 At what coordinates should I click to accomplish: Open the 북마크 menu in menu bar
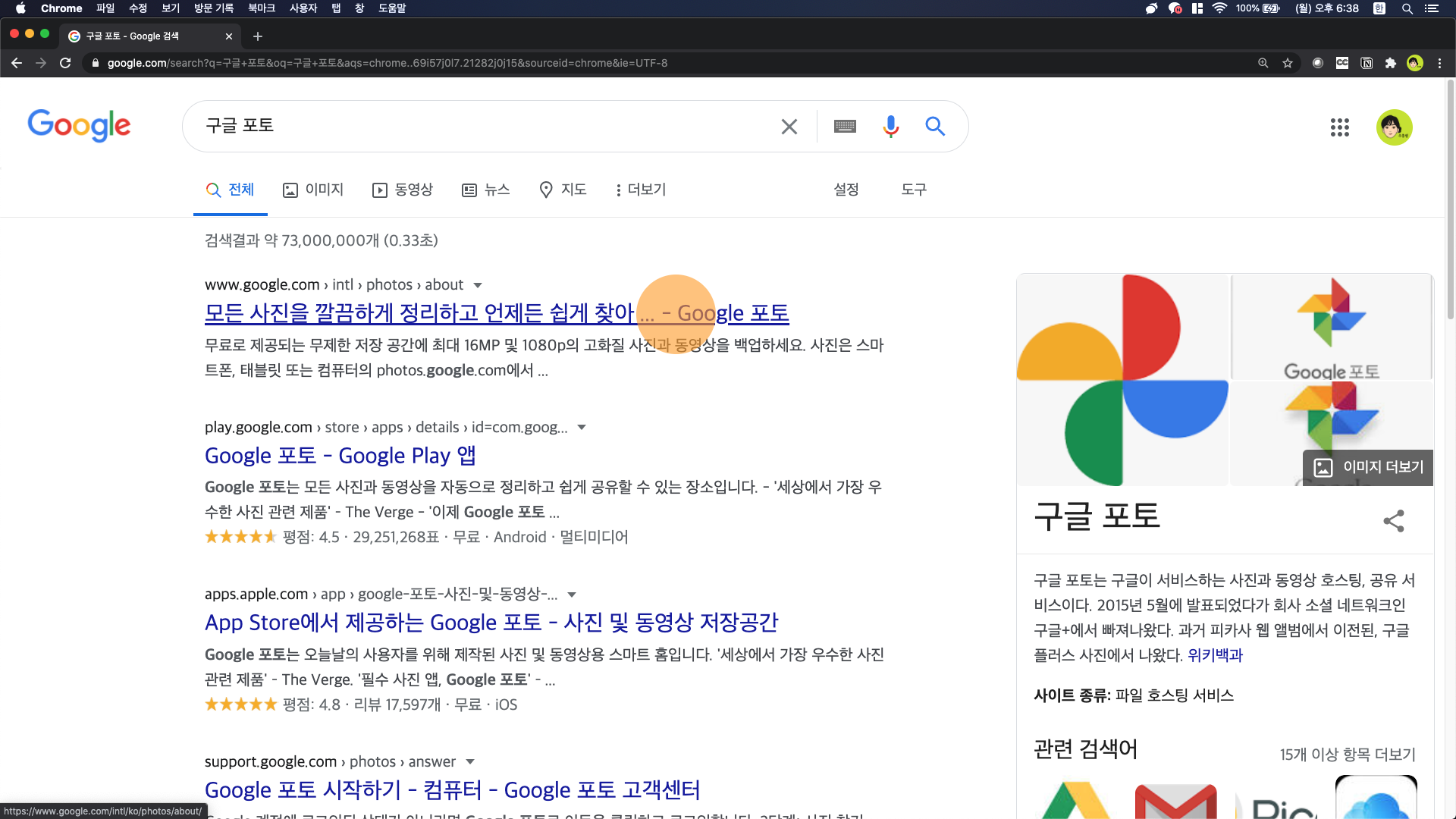pyautogui.click(x=262, y=8)
